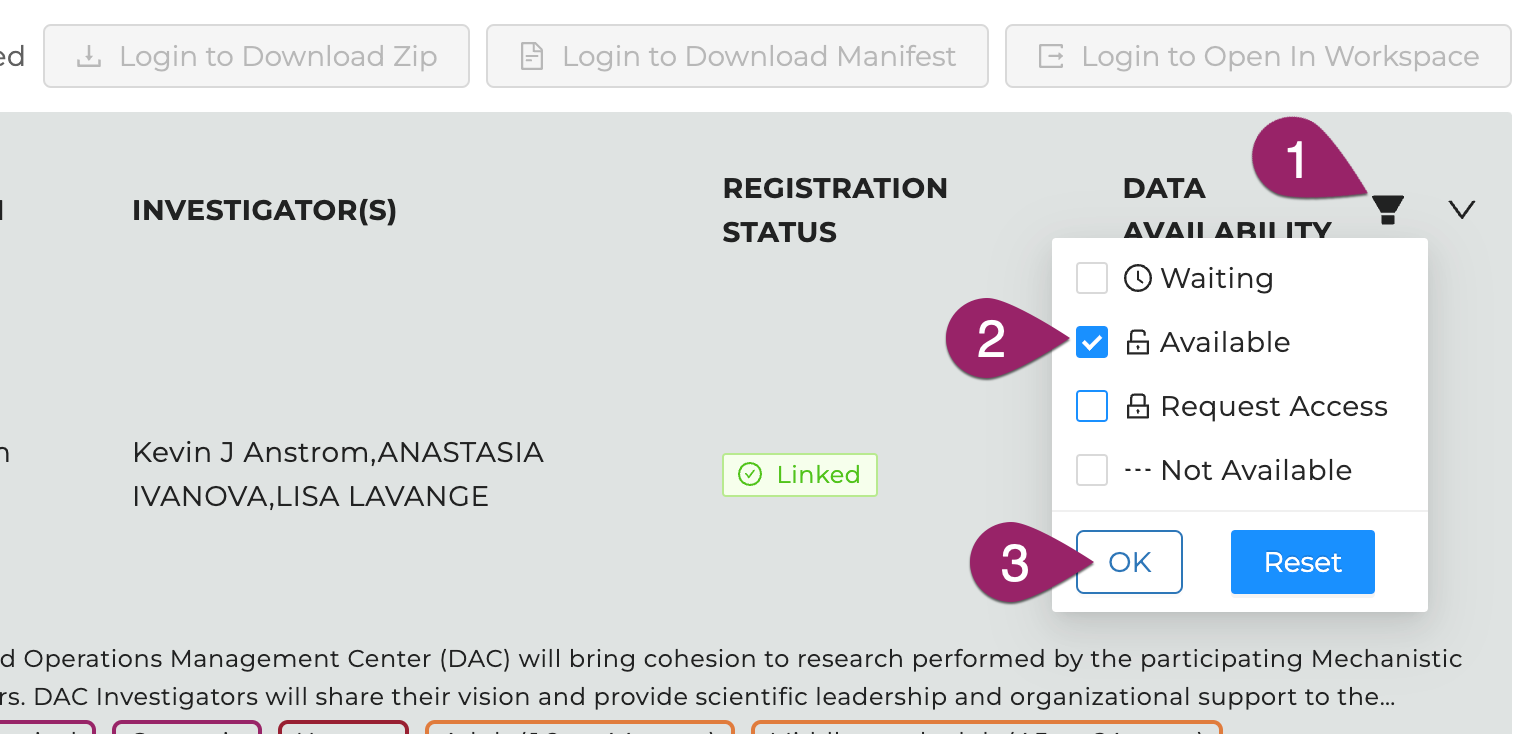Check the Not Available checkbox
Image resolution: width=1536 pixels, height=734 pixels.
point(1092,470)
